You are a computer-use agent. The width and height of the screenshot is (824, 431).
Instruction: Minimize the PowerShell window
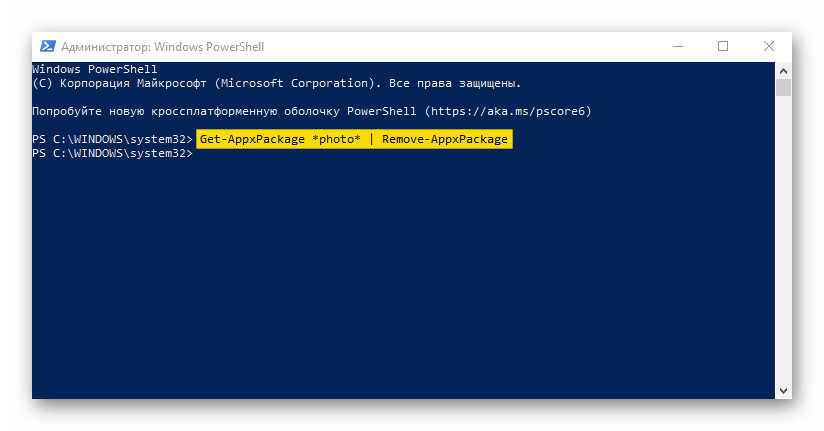tap(678, 47)
